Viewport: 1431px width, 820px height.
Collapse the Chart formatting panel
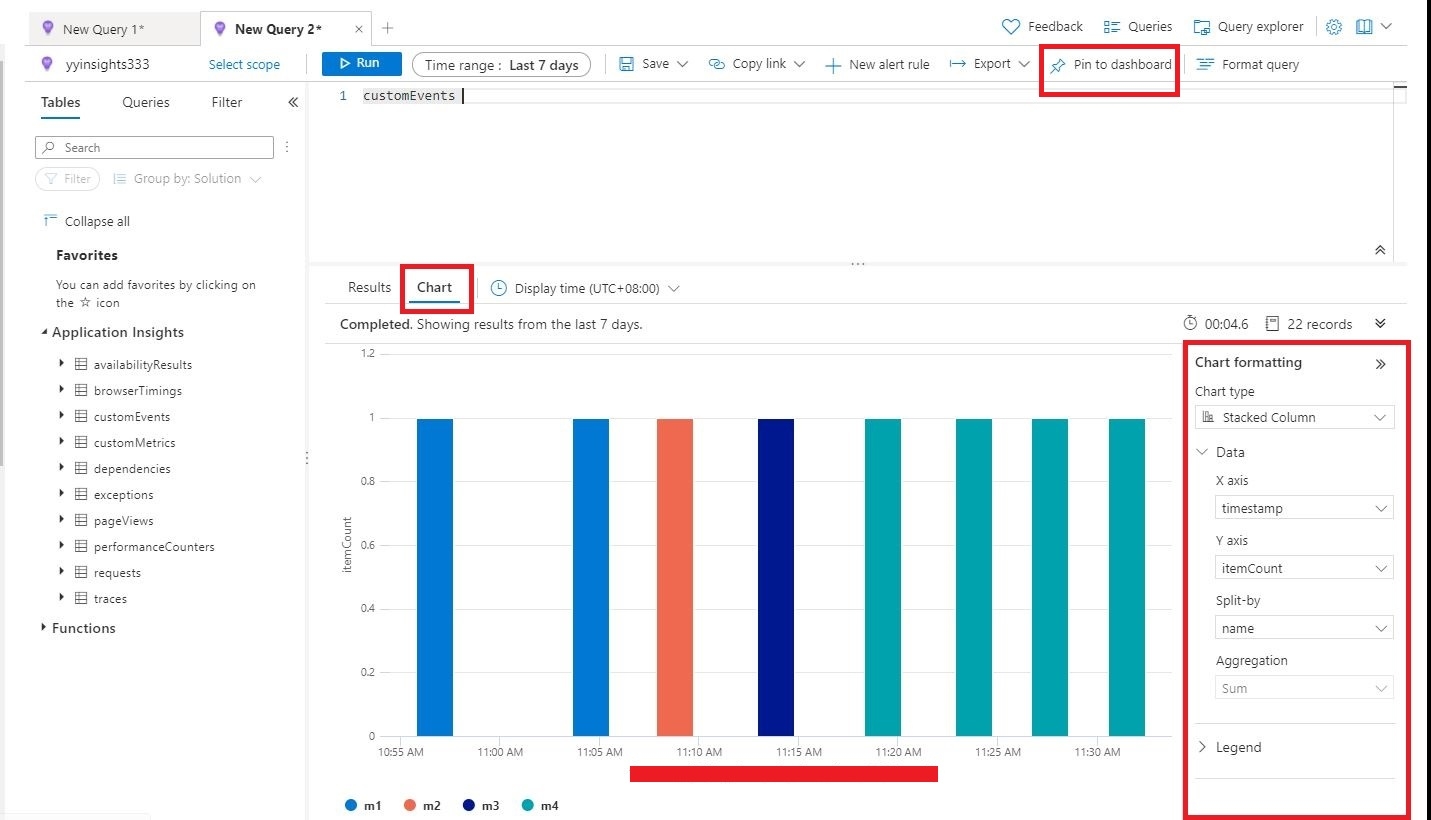coord(1381,364)
